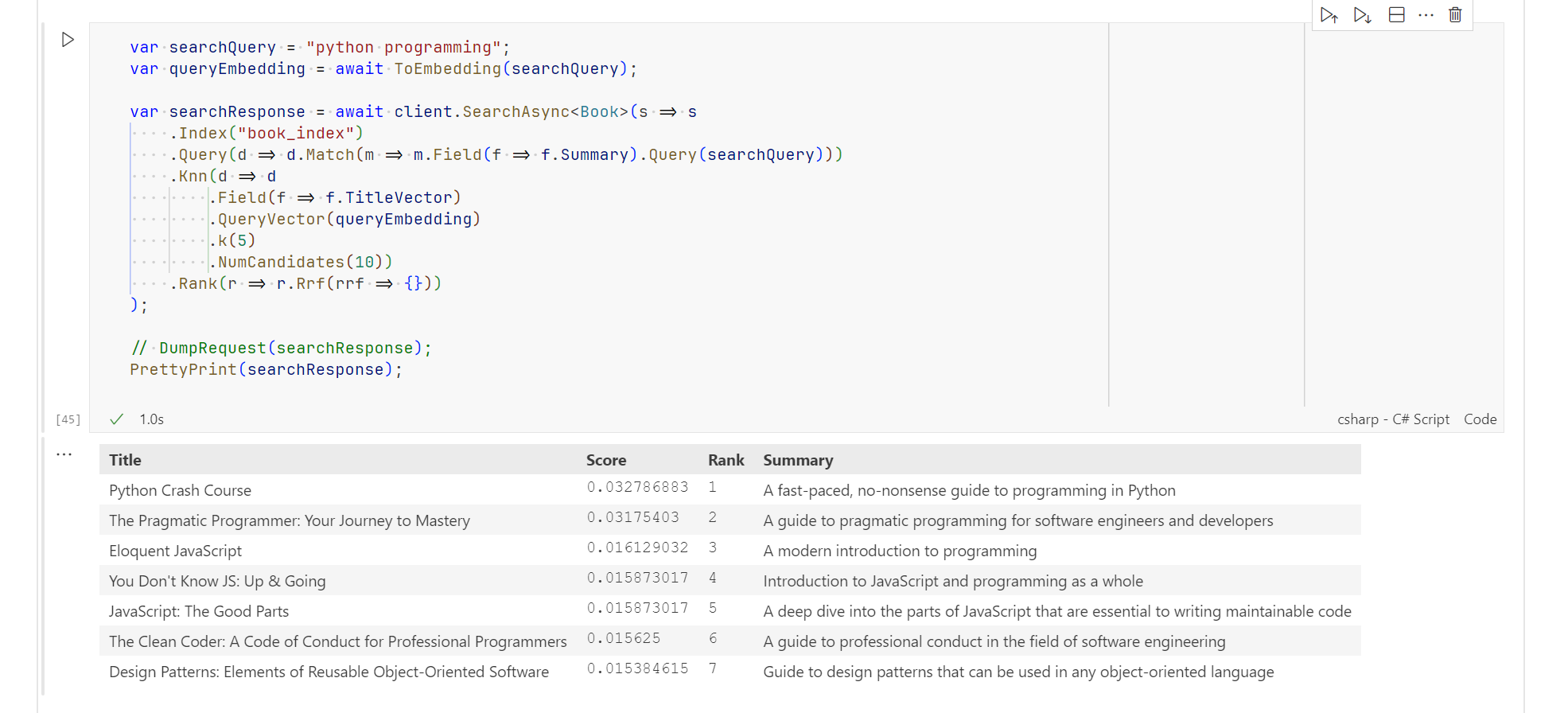This screenshot has height=713, width=1568.
Task: Delete the cell with trash icon
Action: tap(1455, 15)
